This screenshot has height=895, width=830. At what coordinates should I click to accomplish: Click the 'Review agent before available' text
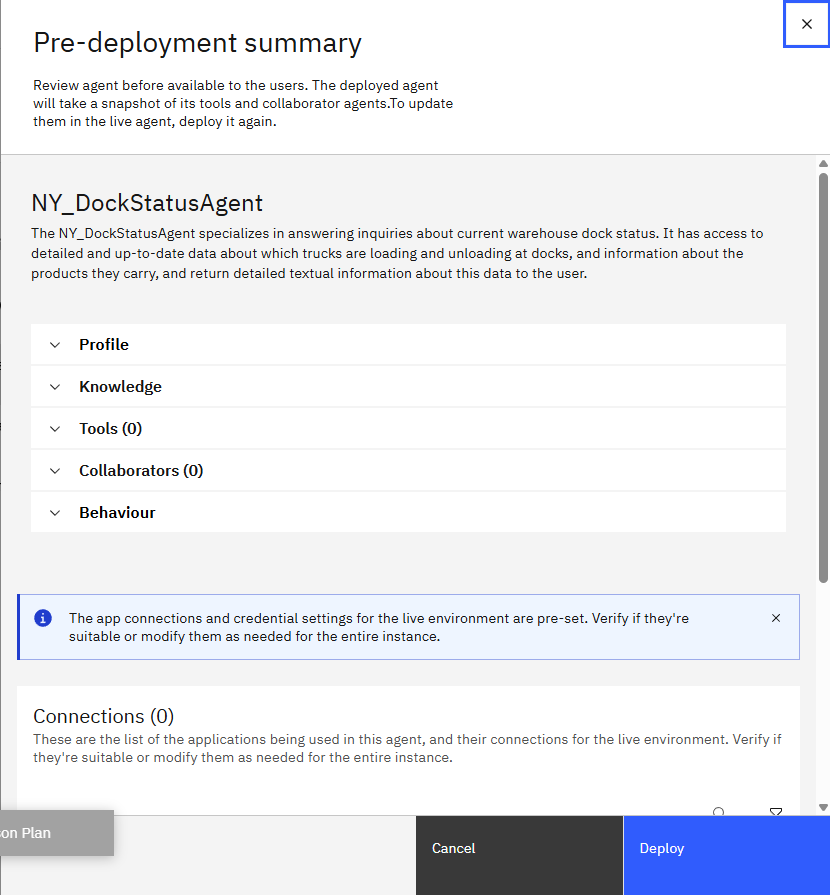pos(243,103)
